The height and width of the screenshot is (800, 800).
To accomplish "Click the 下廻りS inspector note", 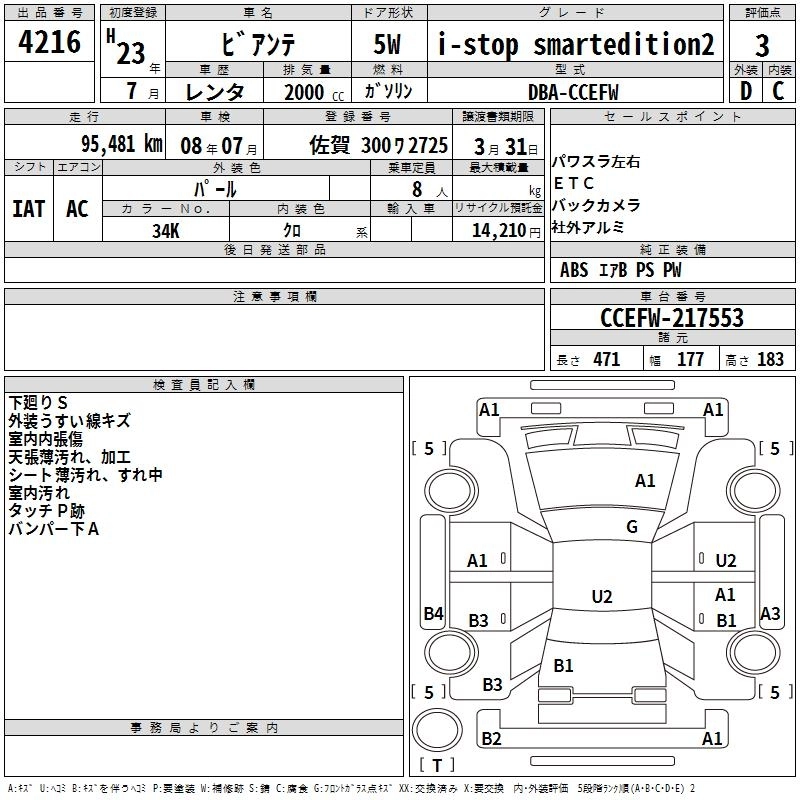I will click(38, 402).
